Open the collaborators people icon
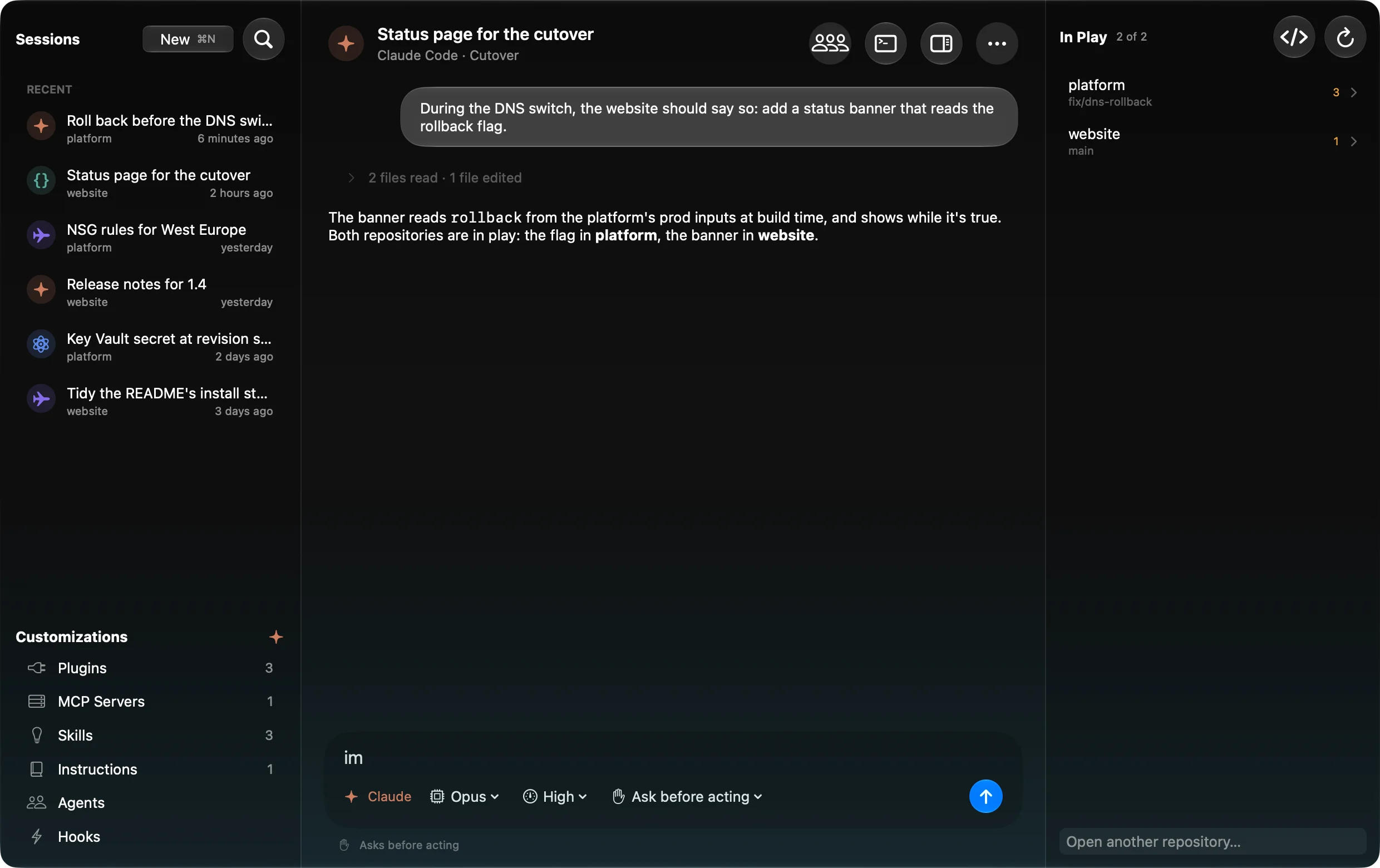This screenshot has width=1380, height=868. 829,43
